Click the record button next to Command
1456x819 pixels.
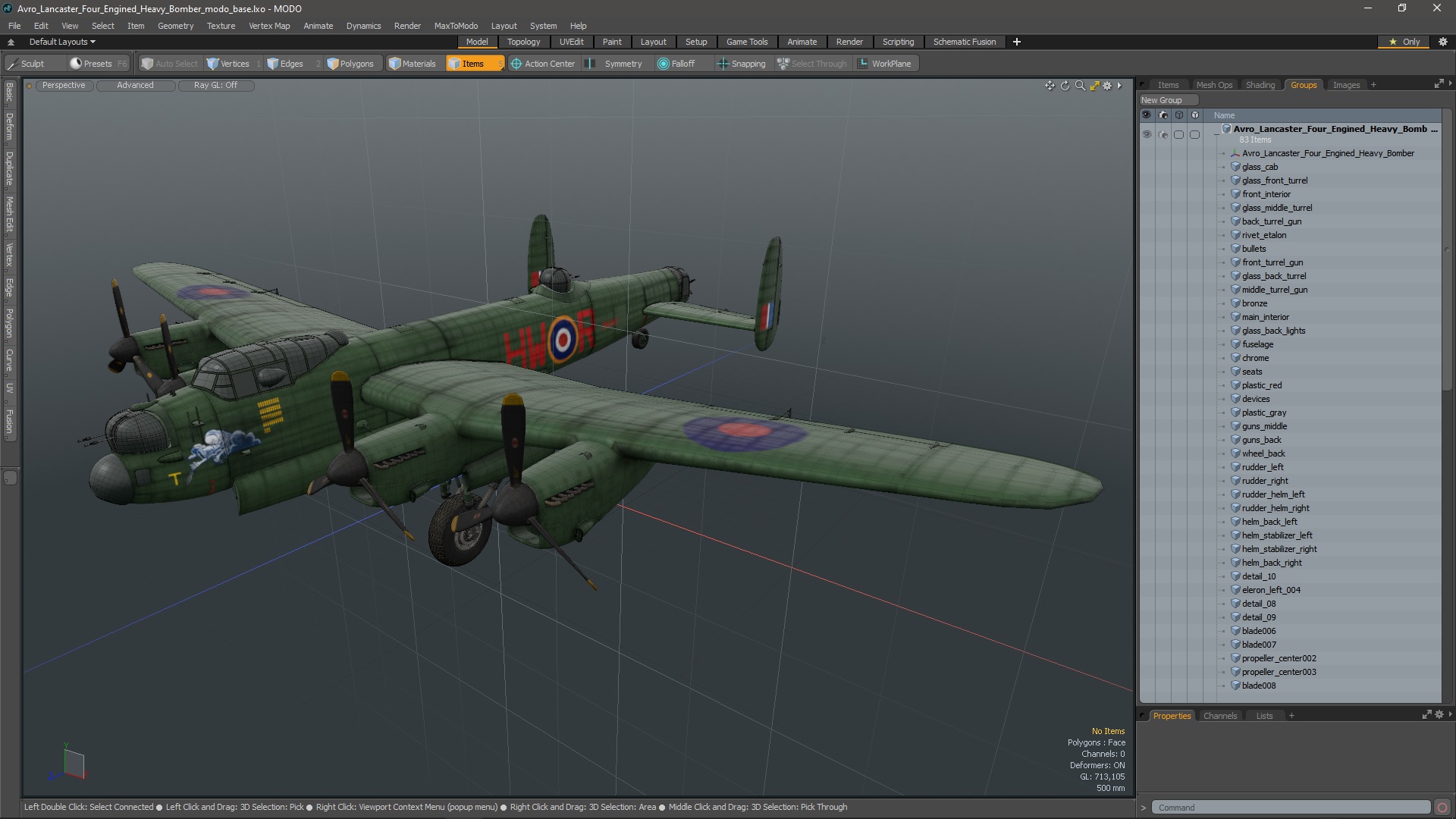[x=1442, y=808]
